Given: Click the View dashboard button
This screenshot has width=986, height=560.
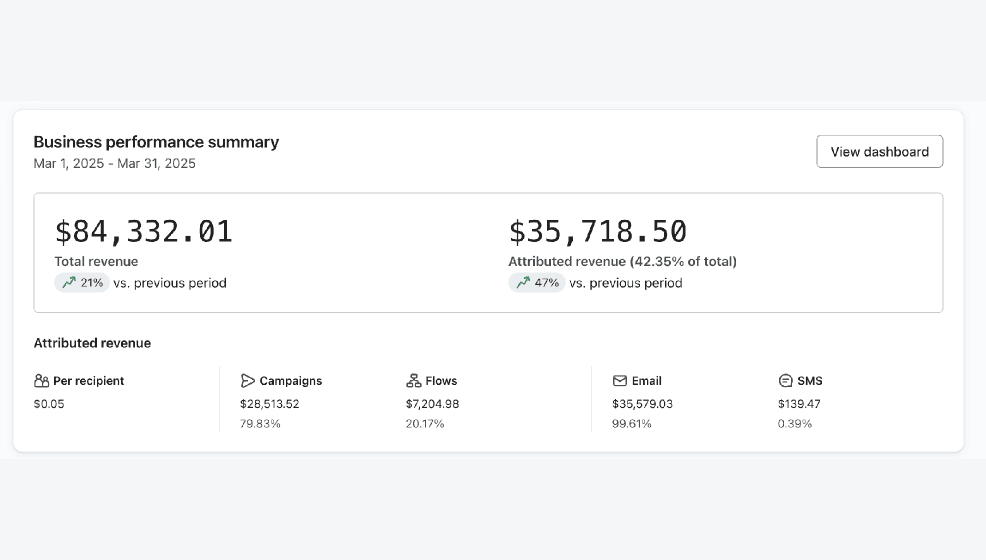Looking at the screenshot, I should (879, 151).
